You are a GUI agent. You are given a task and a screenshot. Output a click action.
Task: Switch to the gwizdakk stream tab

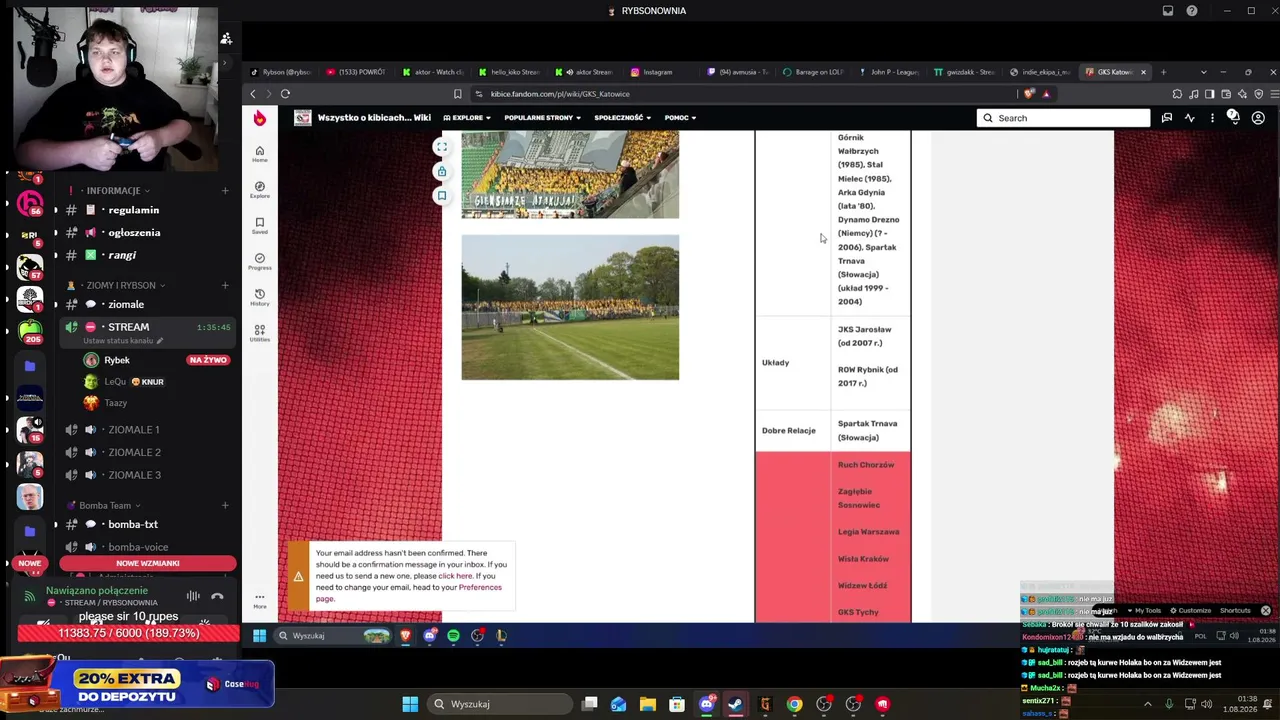pos(964,72)
